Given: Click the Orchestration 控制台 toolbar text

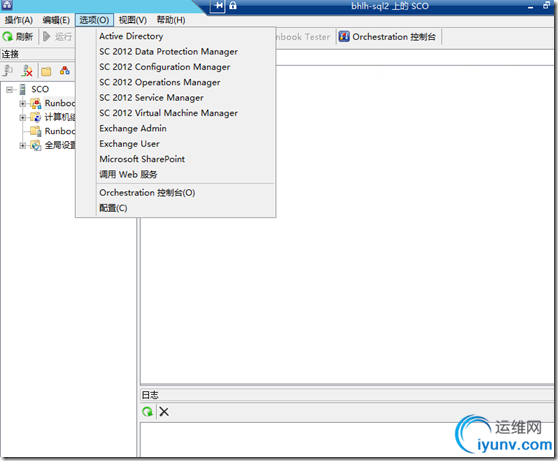Looking at the screenshot, I should tap(394, 37).
